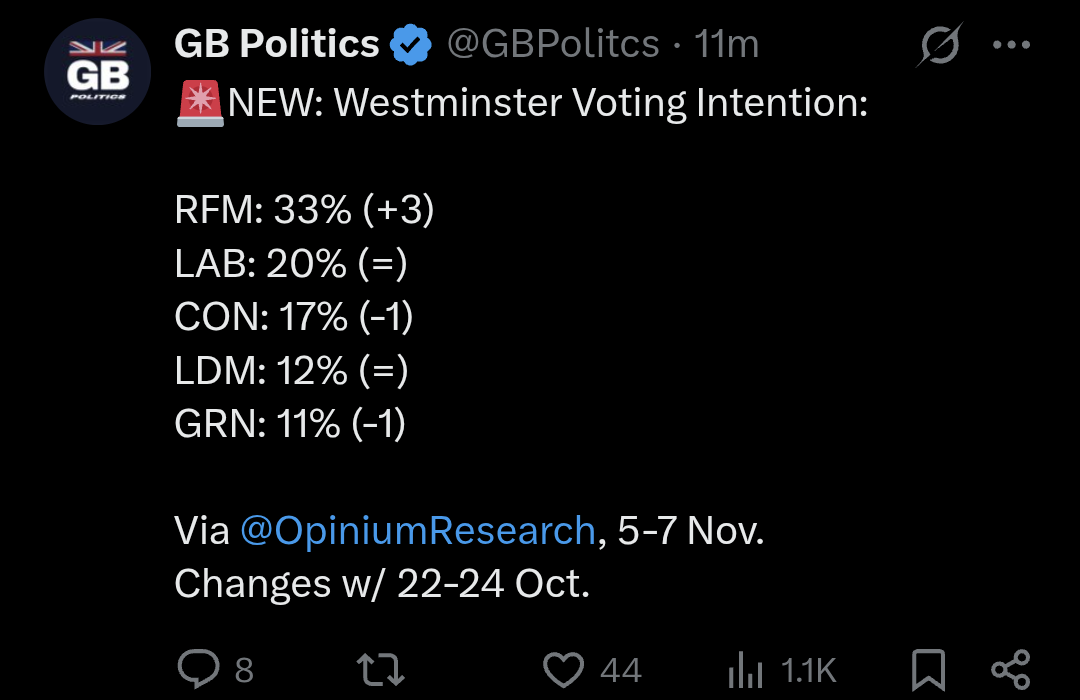Click the GB Politics display name
This screenshot has width=1080, height=700.
(x=277, y=45)
